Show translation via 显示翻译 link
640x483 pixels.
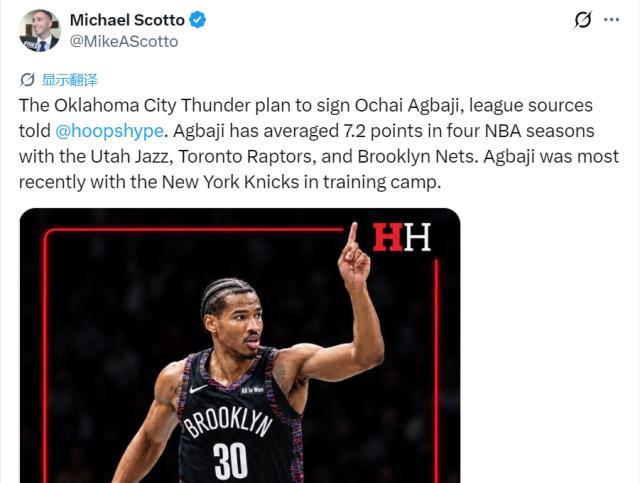click(70, 80)
